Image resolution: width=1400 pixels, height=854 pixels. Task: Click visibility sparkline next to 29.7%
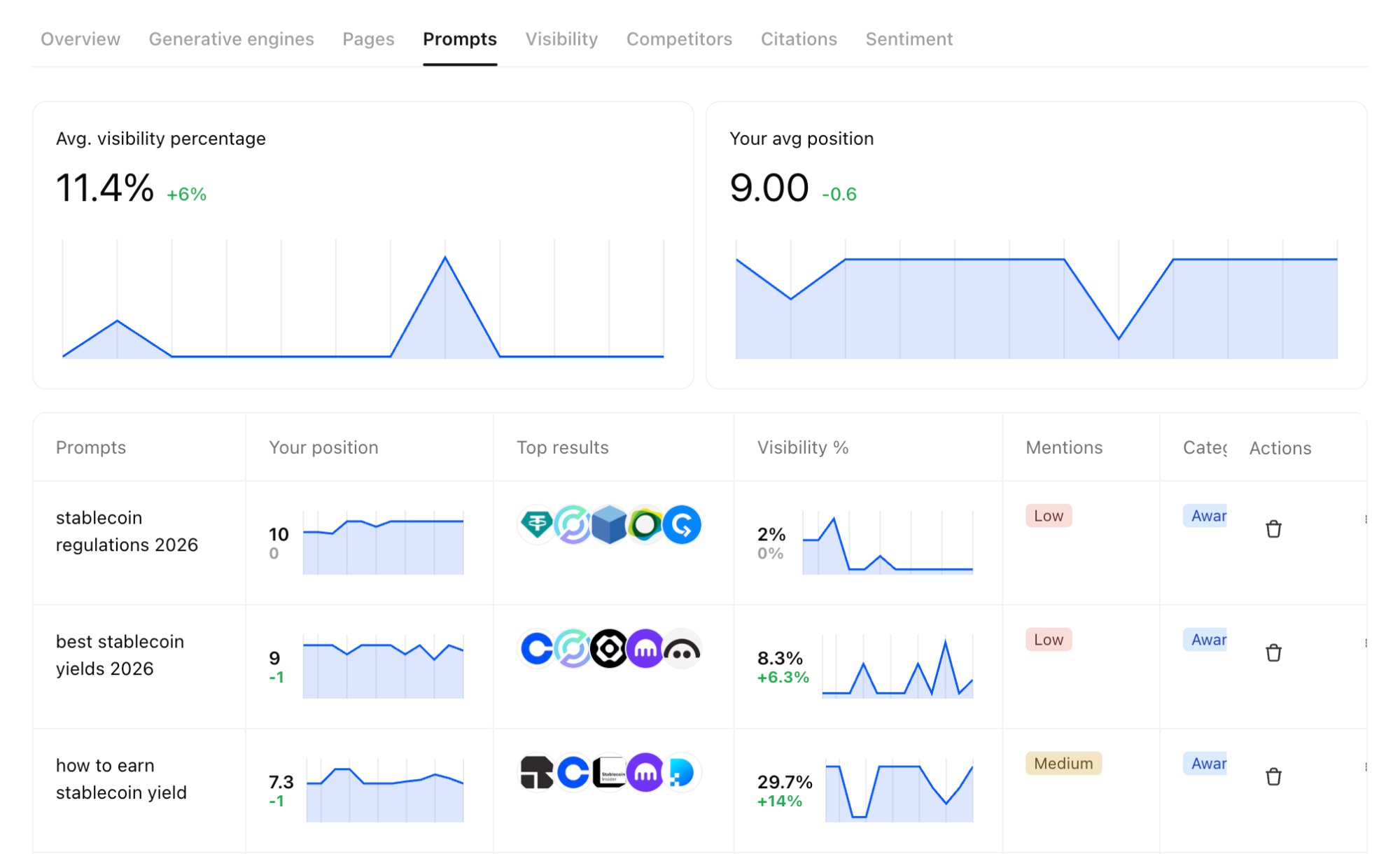click(899, 790)
